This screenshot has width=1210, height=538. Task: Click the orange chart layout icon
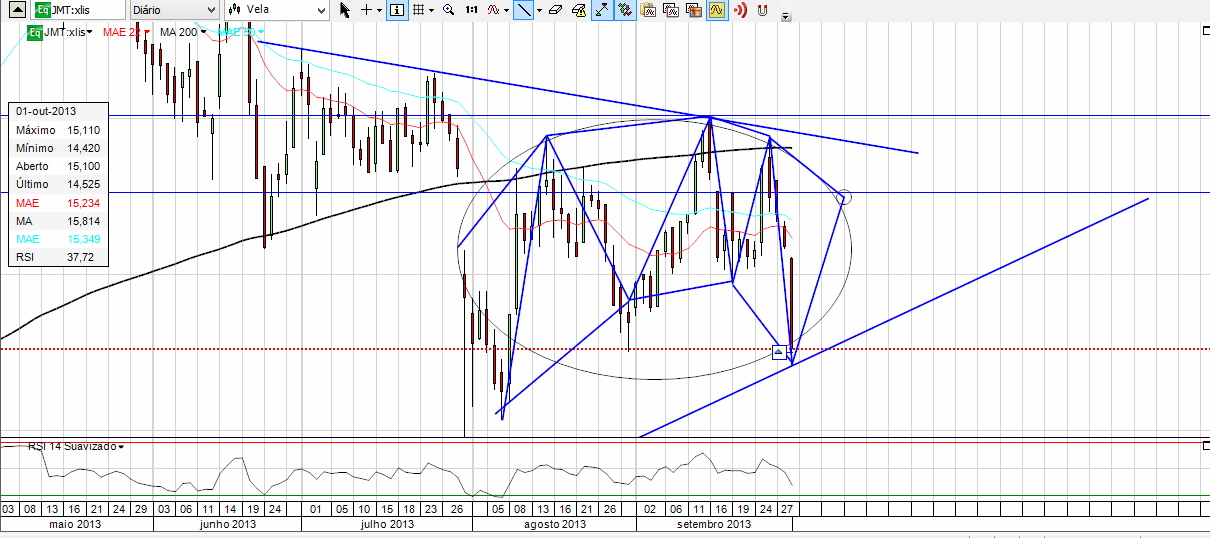pyautogui.click(x=694, y=10)
